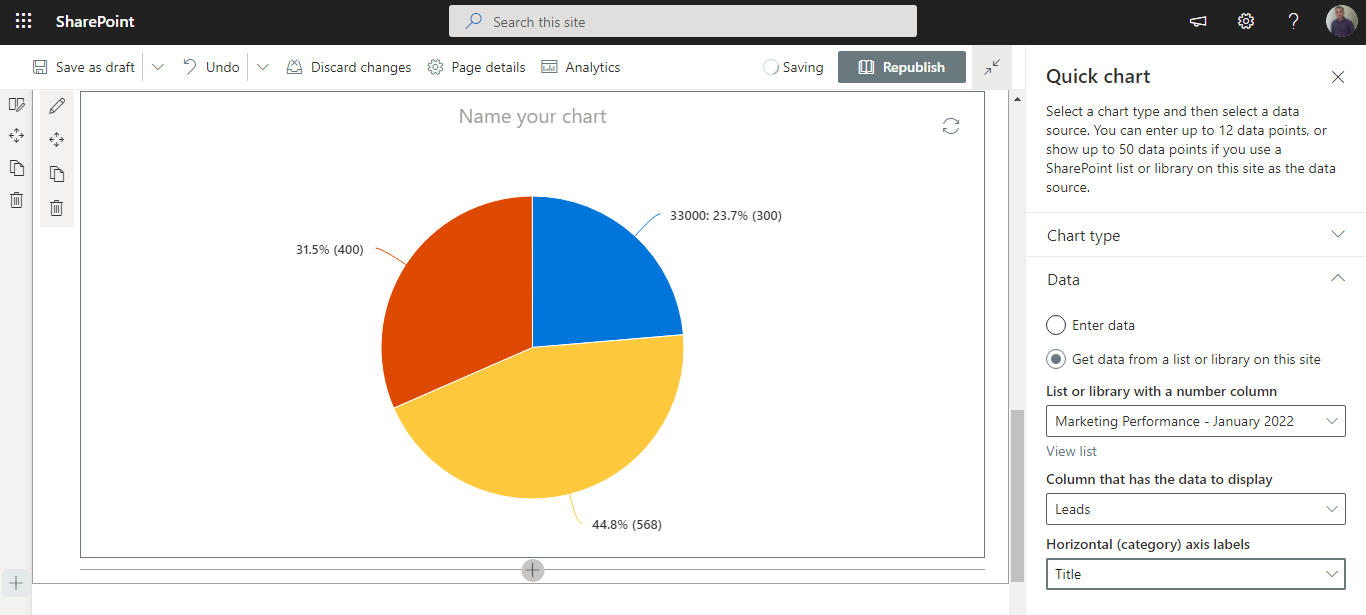This screenshot has height=615, width=1366.
Task: Select the Get data from a list option
Action: [x=1055, y=358]
